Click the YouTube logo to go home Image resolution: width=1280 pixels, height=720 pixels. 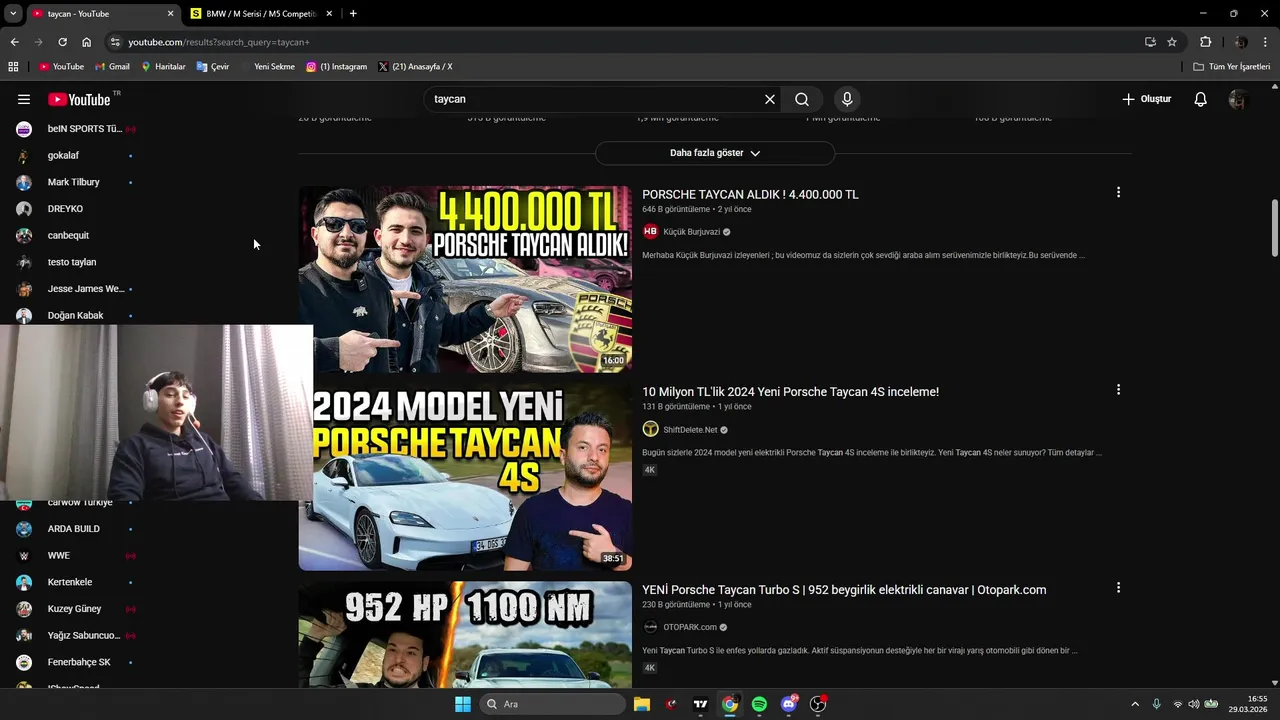(x=79, y=99)
